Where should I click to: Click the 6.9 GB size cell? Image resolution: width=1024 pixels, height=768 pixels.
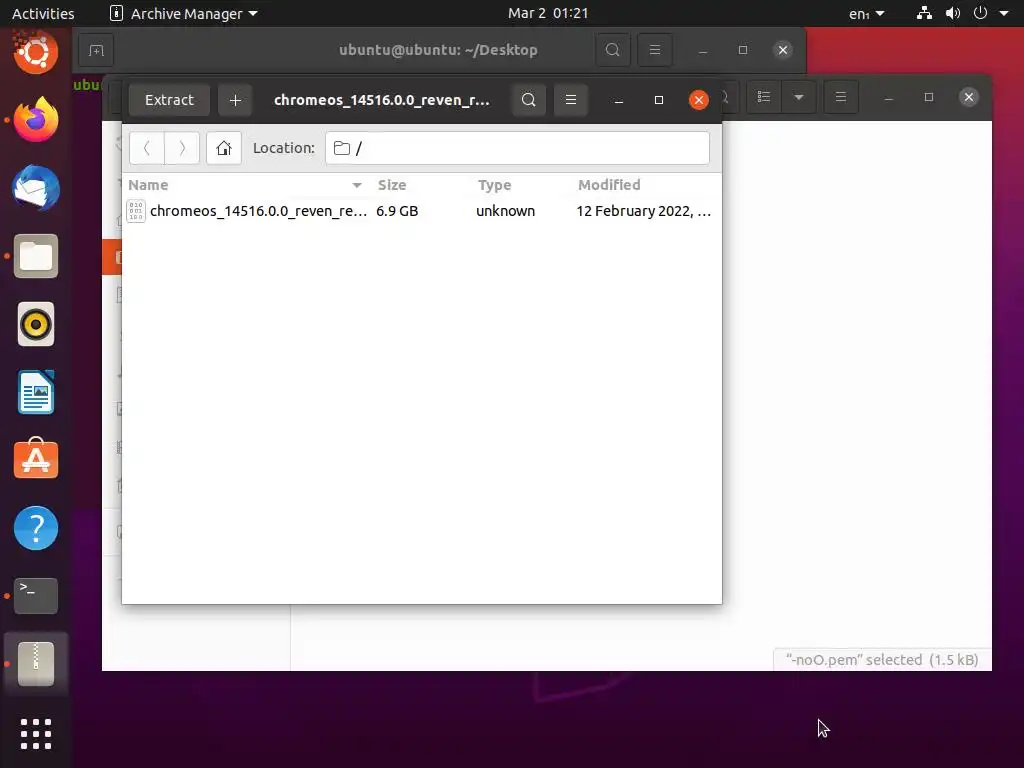click(397, 211)
